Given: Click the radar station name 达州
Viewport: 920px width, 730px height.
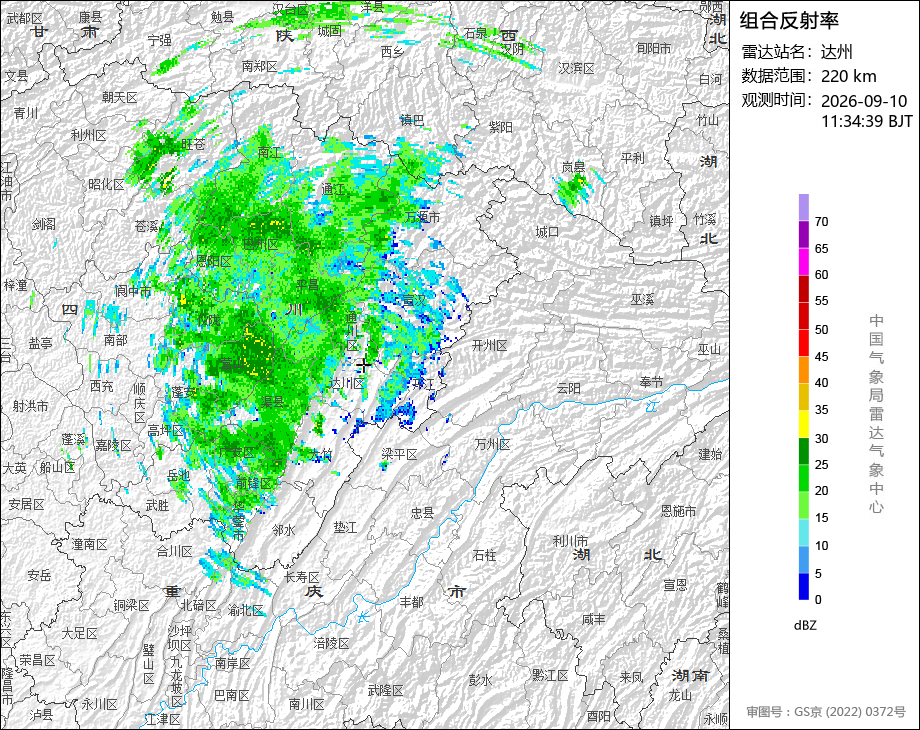Looking at the screenshot, I should click(836, 52).
